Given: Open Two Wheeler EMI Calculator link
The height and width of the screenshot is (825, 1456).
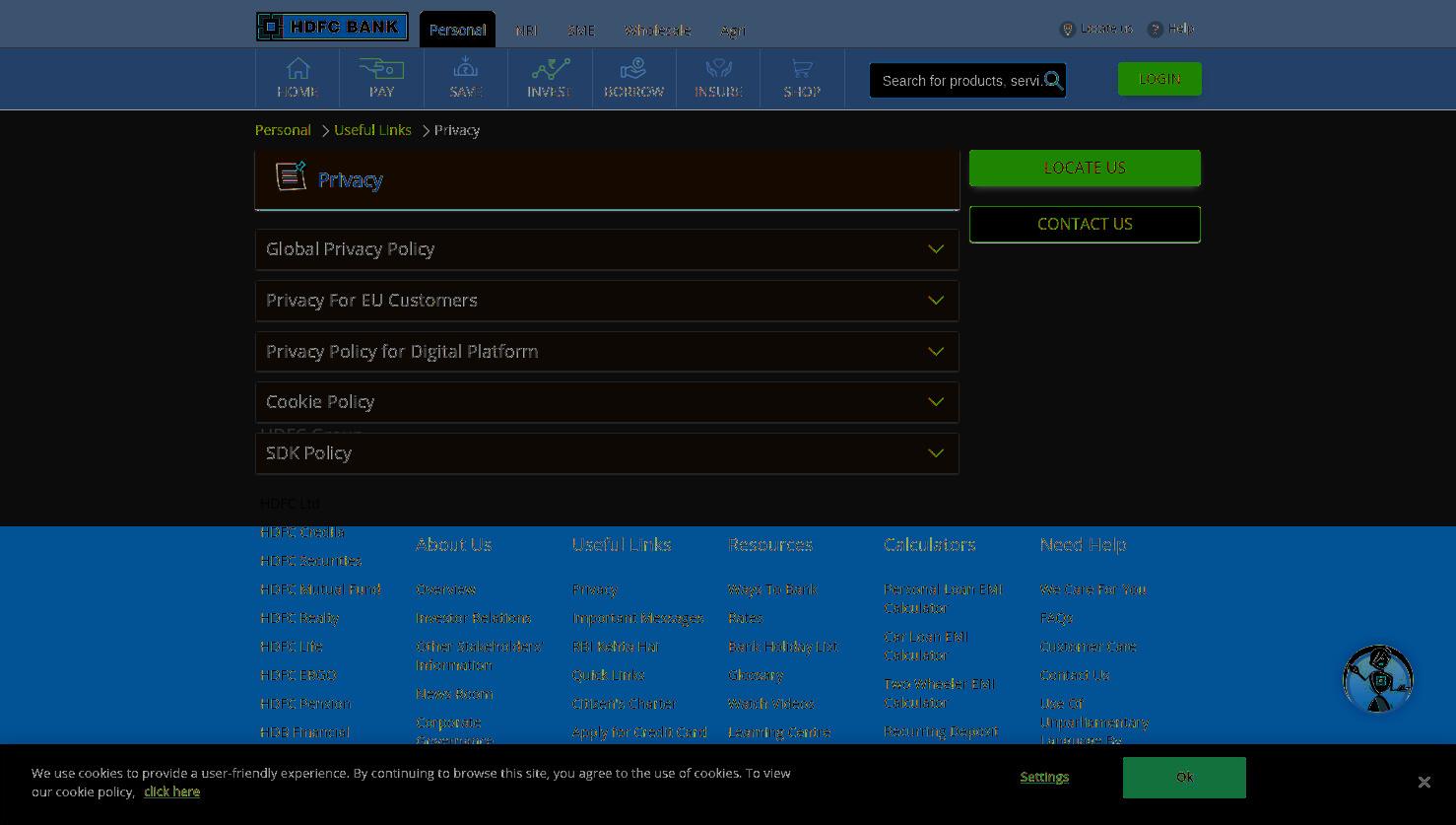Looking at the screenshot, I should [940, 693].
